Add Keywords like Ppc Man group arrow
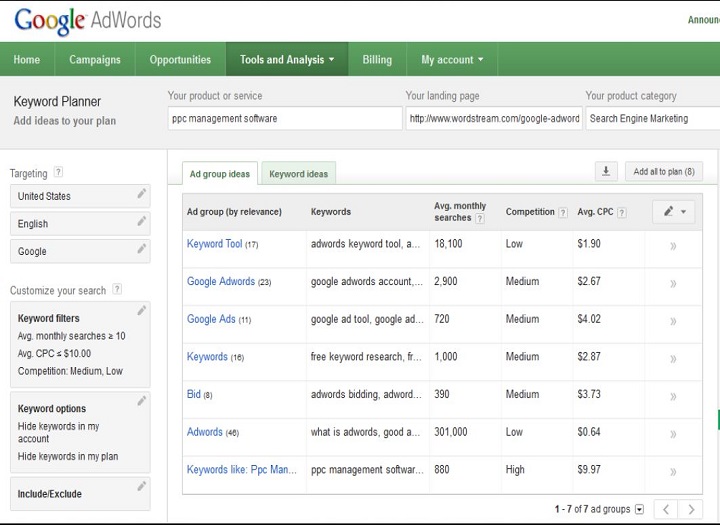Image resolution: width=720 pixels, height=525 pixels. pyautogui.click(x=673, y=472)
